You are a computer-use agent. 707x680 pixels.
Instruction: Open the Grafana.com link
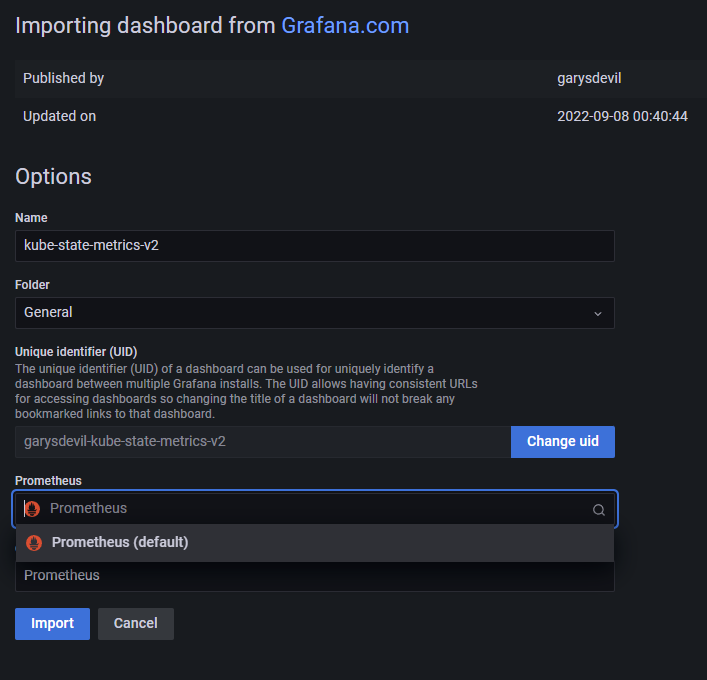[x=345, y=26]
